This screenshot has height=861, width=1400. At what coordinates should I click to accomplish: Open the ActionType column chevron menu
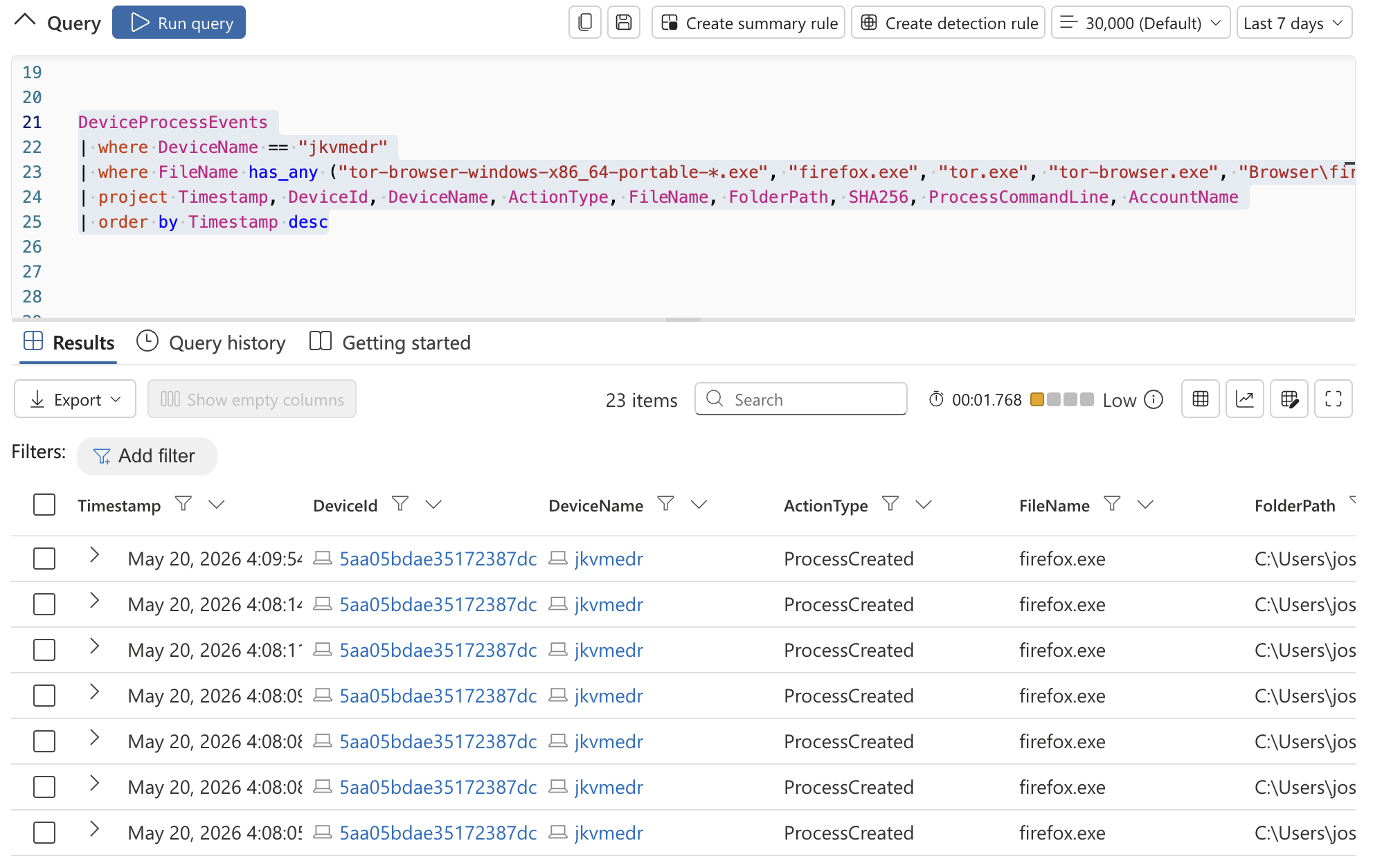click(924, 505)
